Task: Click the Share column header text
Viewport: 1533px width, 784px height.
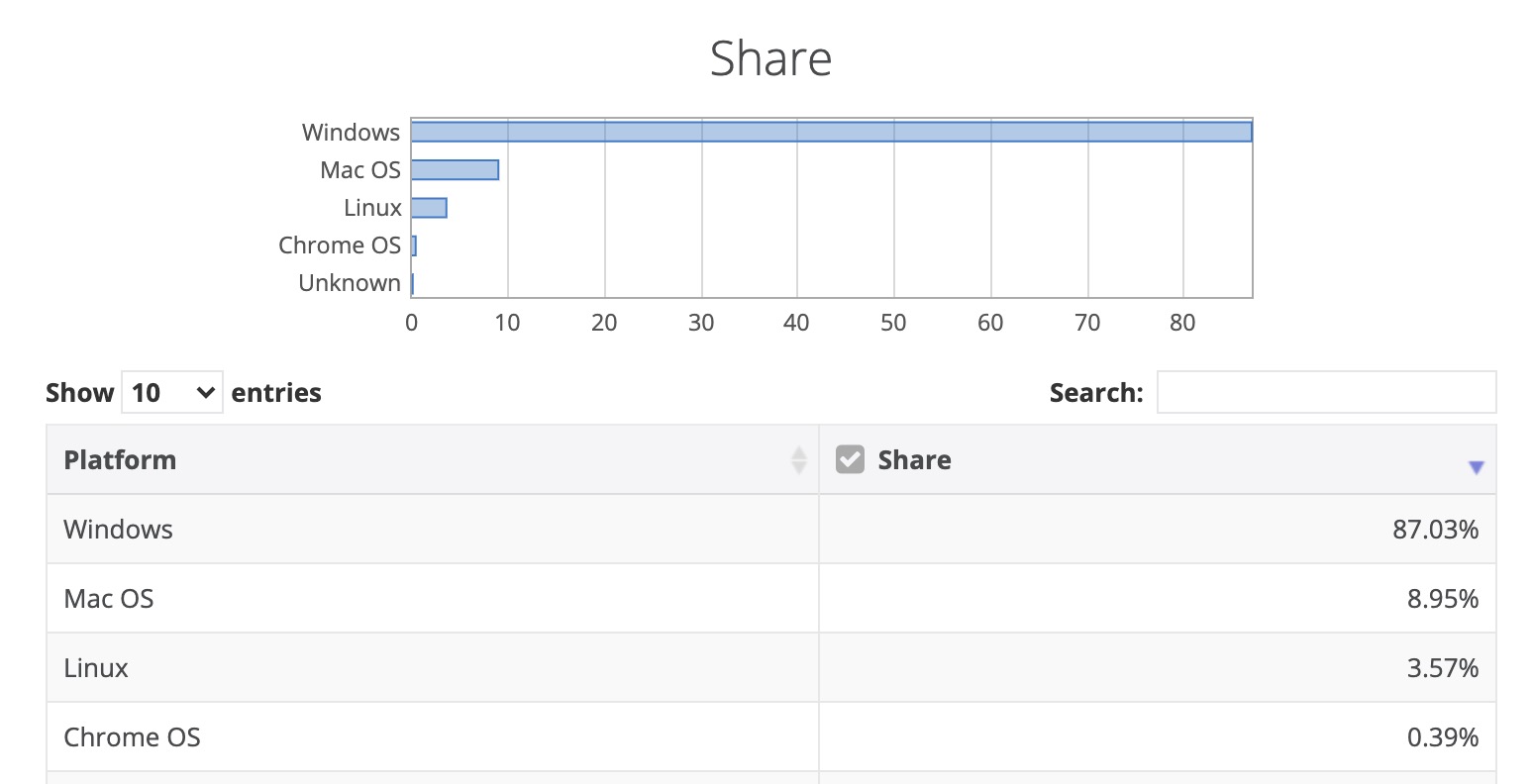Action: tap(914, 460)
